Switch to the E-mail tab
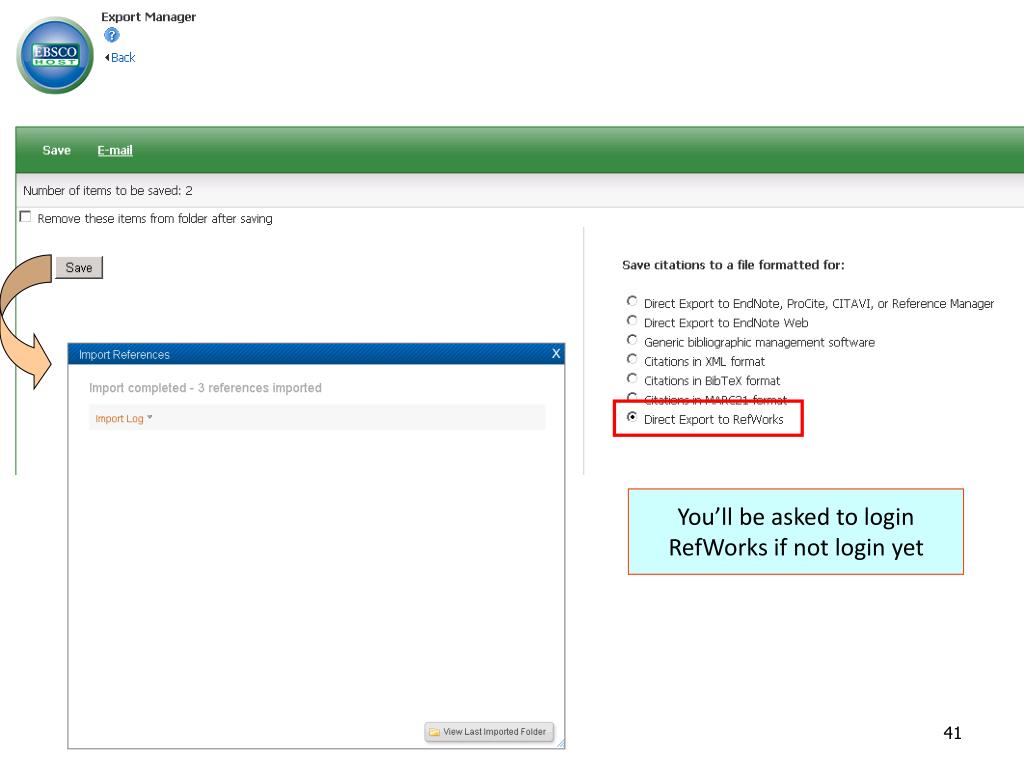Image resolution: width=1024 pixels, height=768 pixels. pos(115,150)
